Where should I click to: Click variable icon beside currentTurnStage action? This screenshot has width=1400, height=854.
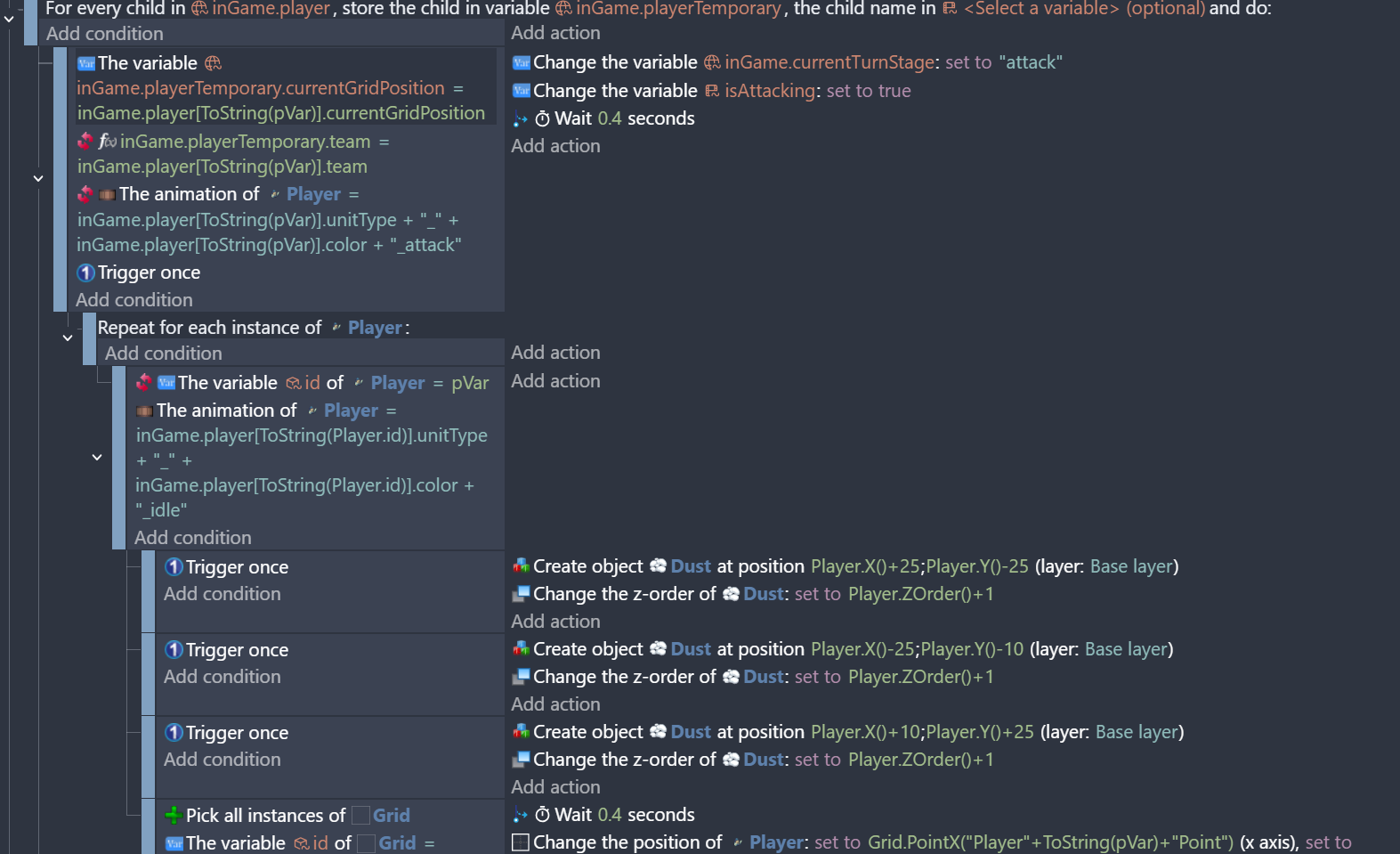point(522,63)
